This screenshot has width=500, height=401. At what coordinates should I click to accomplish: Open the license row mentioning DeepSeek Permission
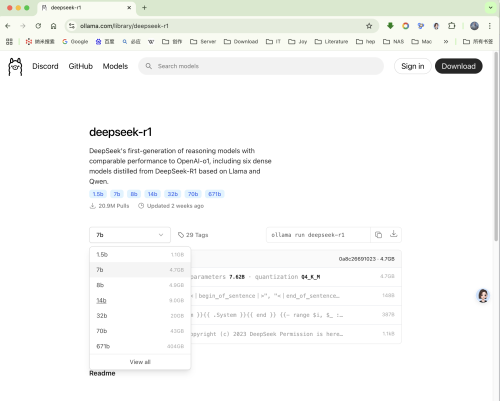[x=296, y=334]
